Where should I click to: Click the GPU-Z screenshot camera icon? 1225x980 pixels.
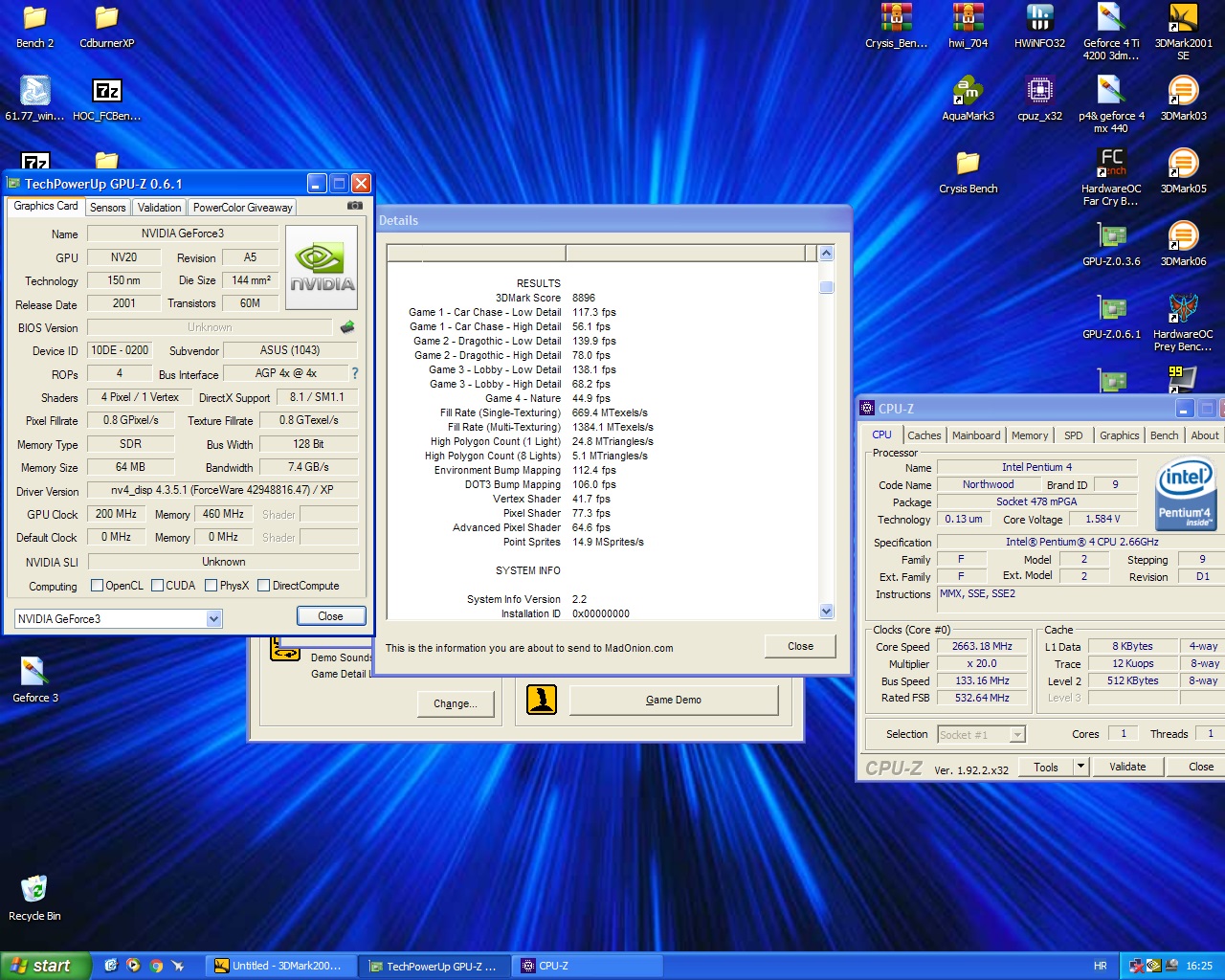[x=355, y=206]
